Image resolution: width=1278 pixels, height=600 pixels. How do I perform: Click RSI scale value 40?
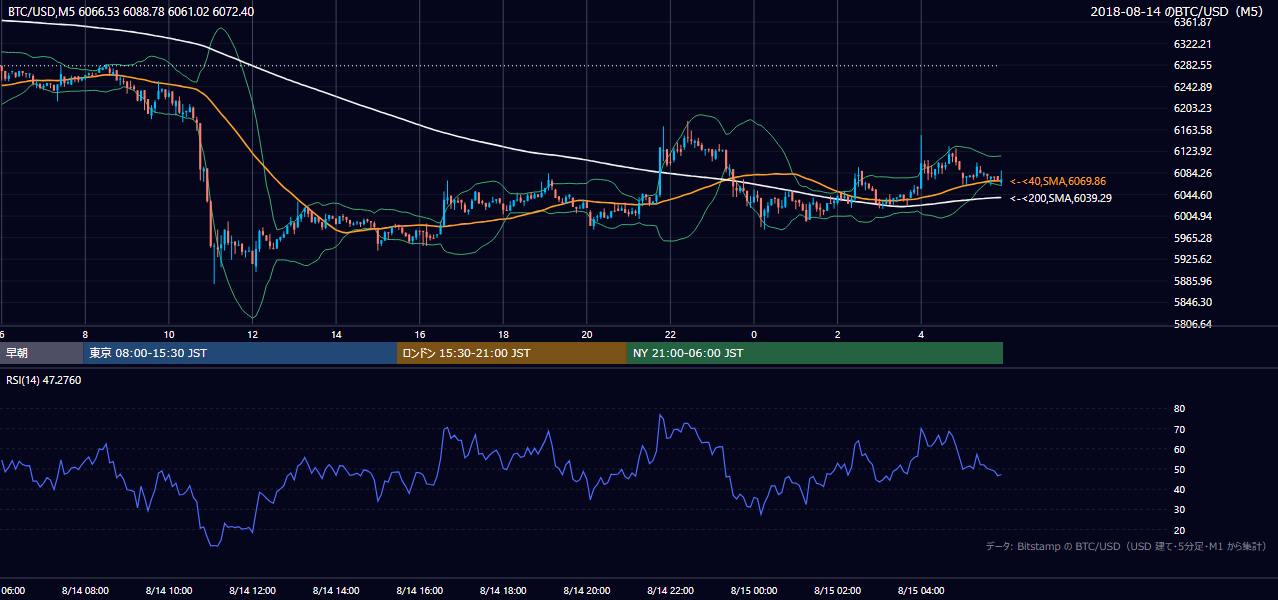tap(1179, 489)
